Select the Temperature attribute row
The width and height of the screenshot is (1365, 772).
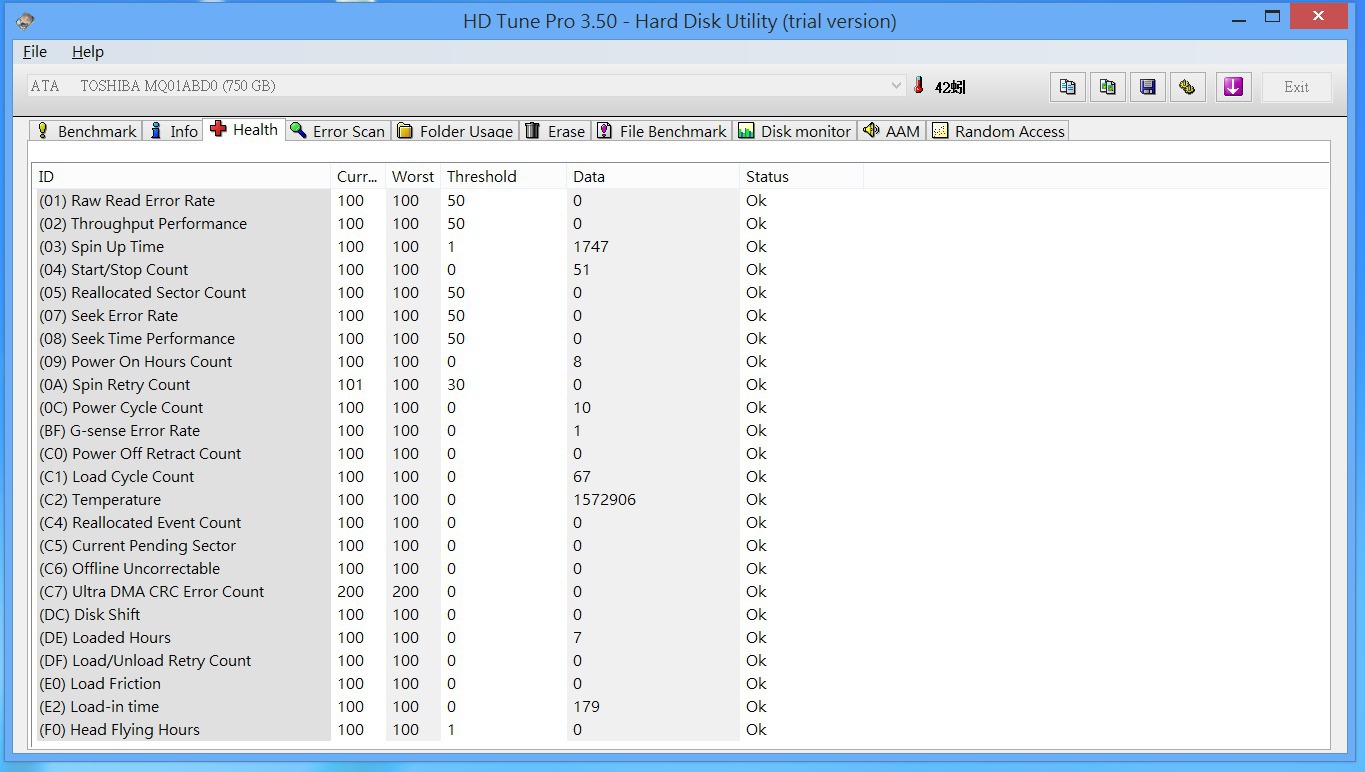(x=116, y=500)
